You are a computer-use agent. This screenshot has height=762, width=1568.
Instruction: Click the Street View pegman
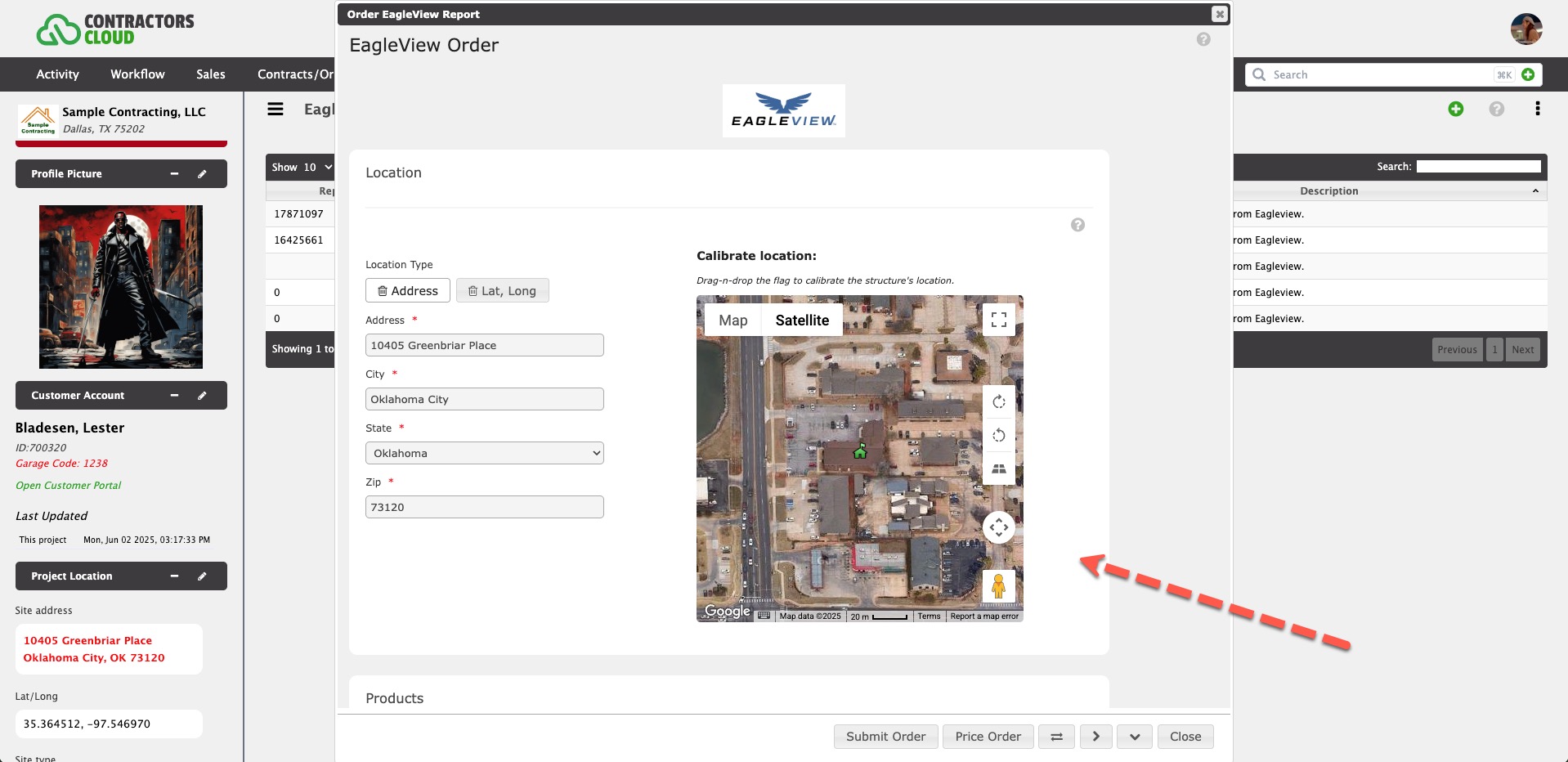click(x=998, y=586)
